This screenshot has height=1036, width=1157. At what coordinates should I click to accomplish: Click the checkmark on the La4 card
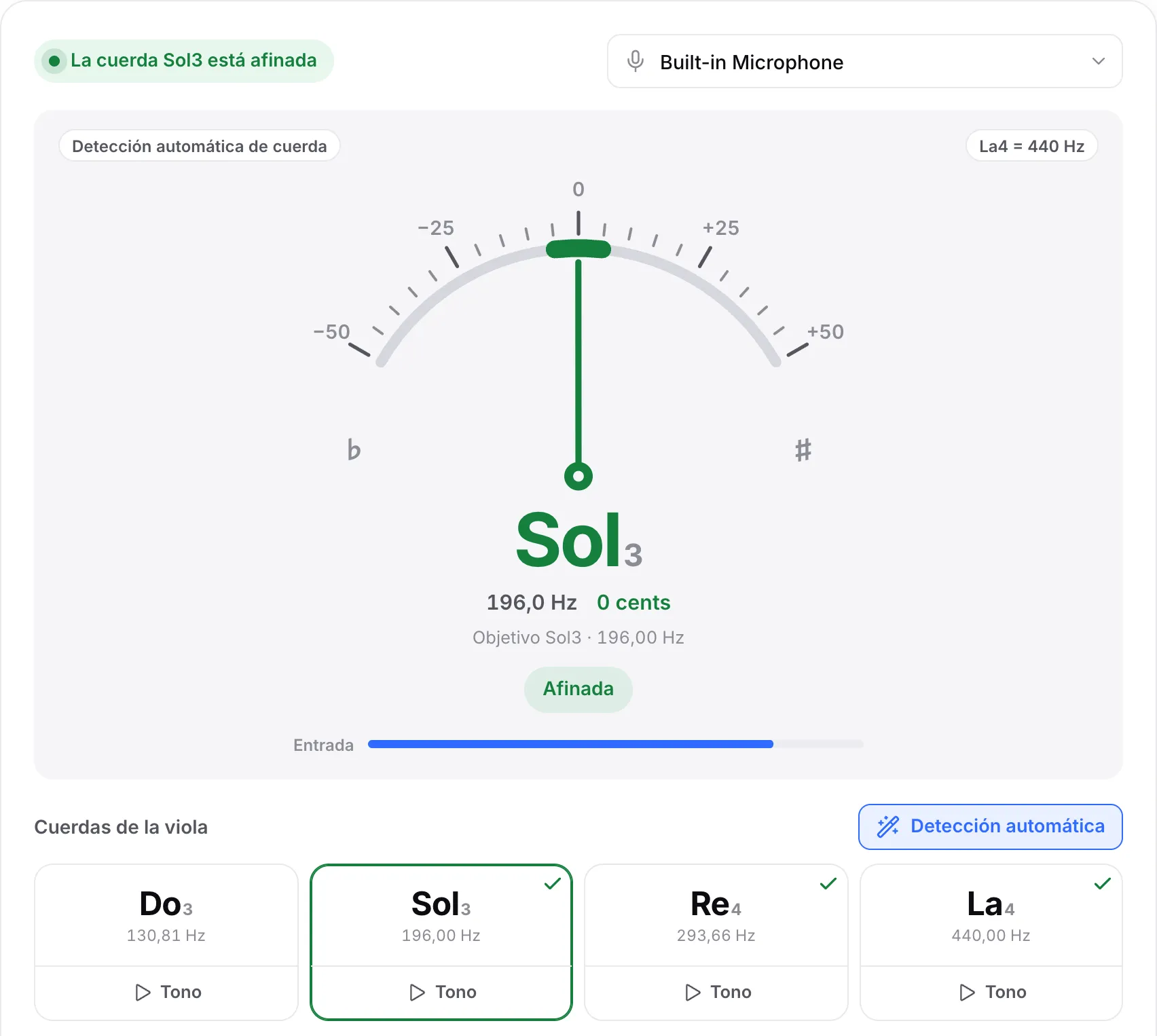coord(1102,883)
